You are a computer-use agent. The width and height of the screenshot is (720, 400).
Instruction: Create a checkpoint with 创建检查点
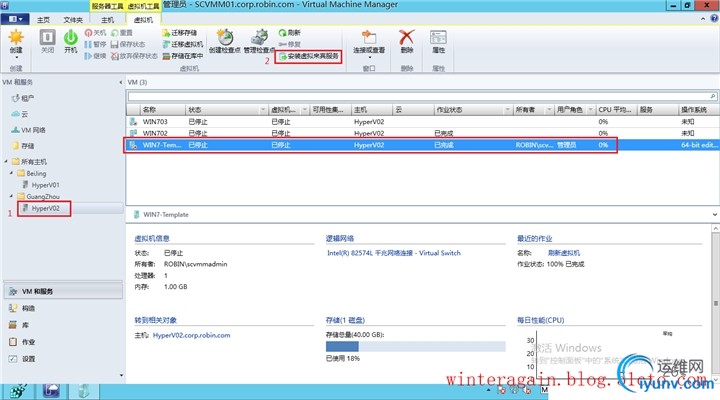pyautogui.click(x=225, y=41)
